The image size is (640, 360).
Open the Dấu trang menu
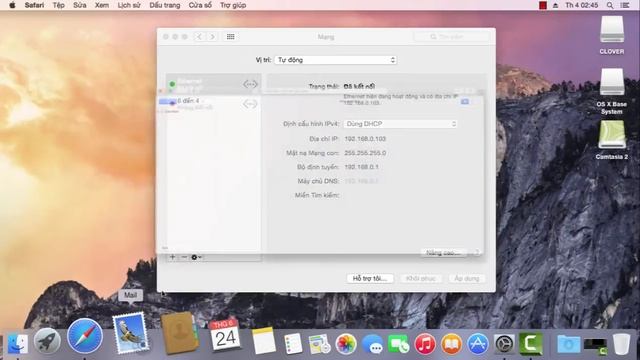164,5
